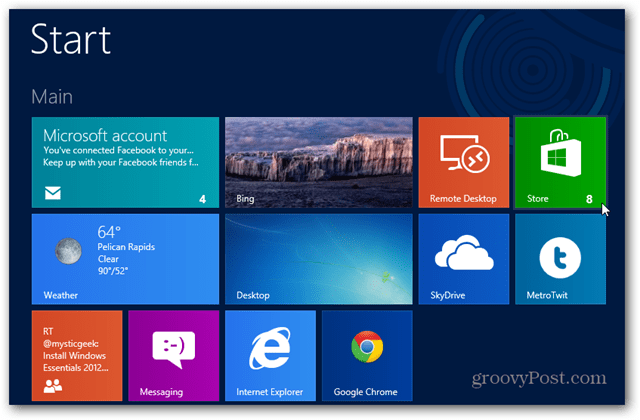This screenshot has width=640, height=420.
Task: Click the unread count 4 on mail tile
Action: click(202, 199)
